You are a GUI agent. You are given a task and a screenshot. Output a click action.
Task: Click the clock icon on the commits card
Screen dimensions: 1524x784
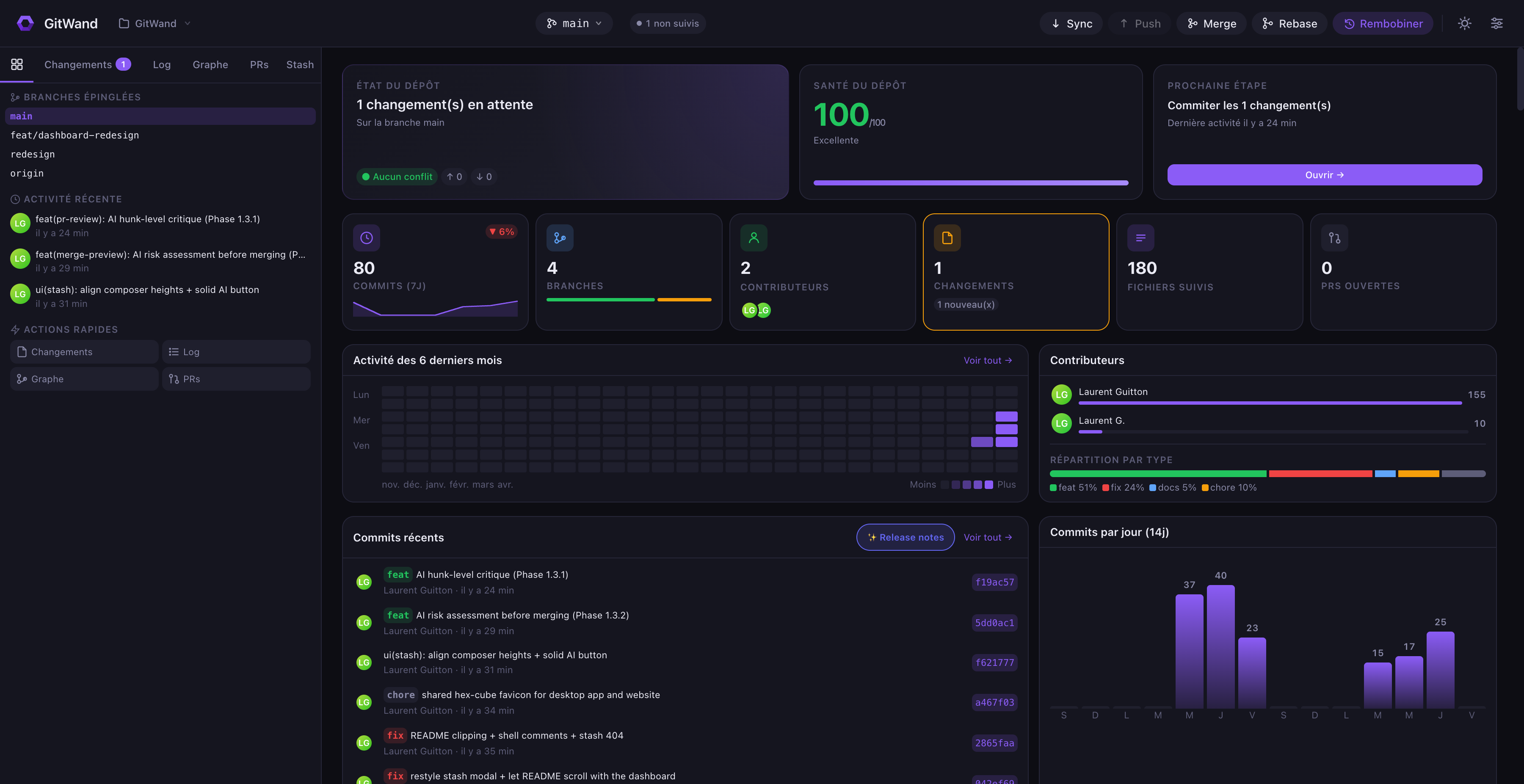tap(366, 238)
